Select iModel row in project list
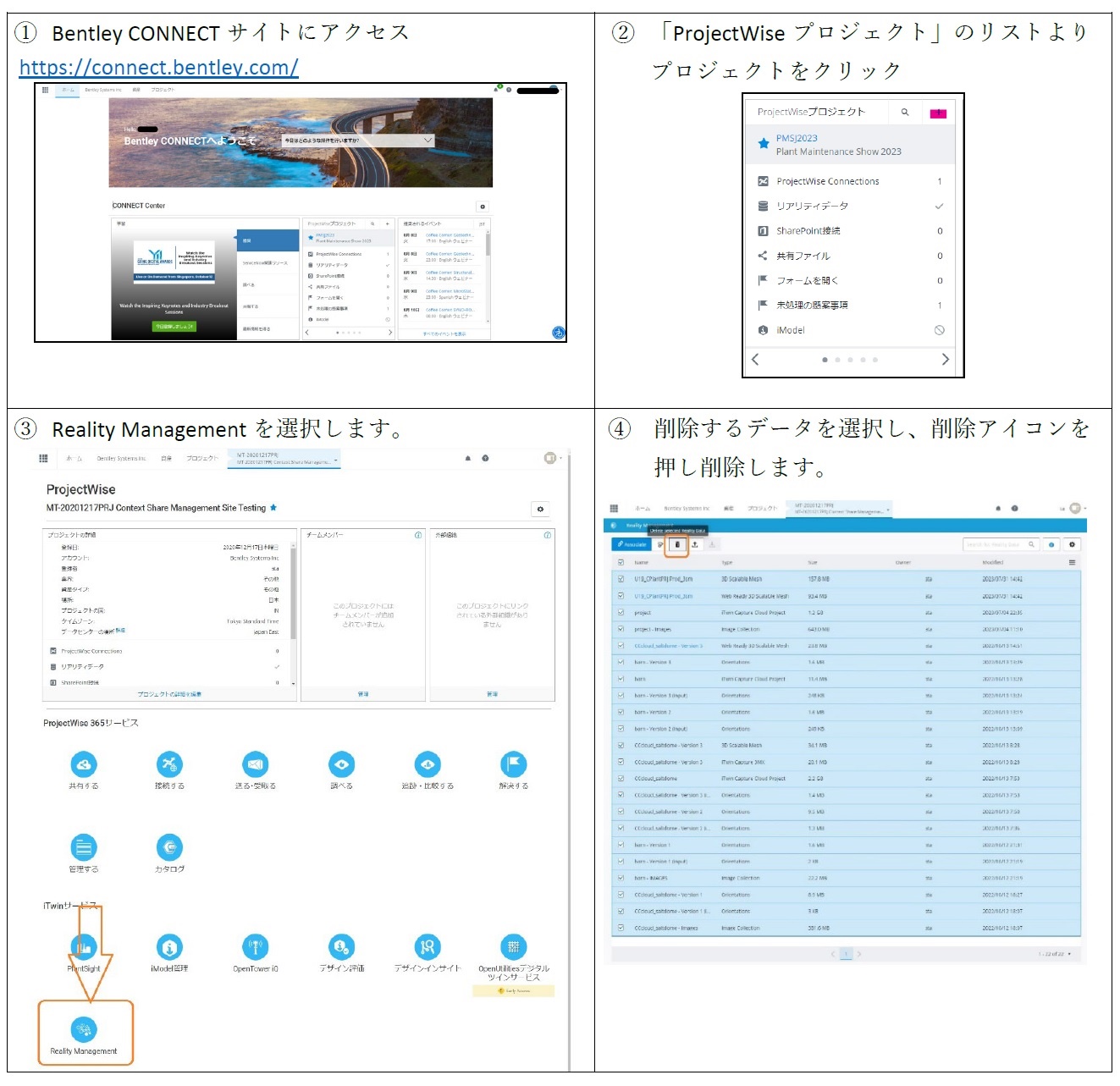Image resolution: width=1120 pixels, height=1086 pixels. [850, 330]
